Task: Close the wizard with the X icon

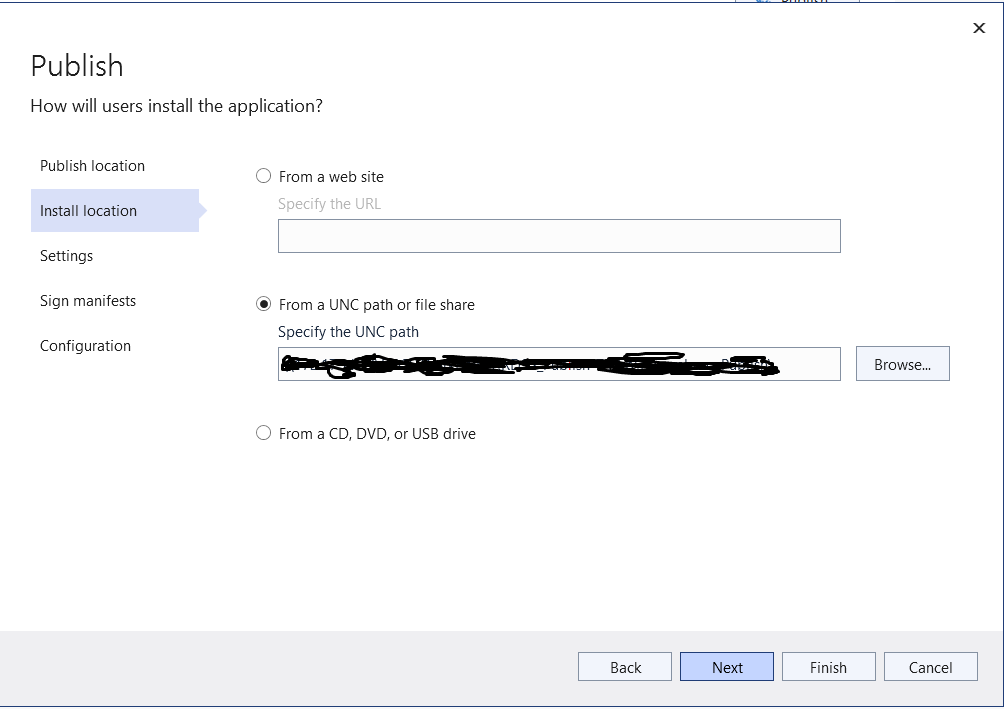Action: pyautogui.click(x=979, y=28)
